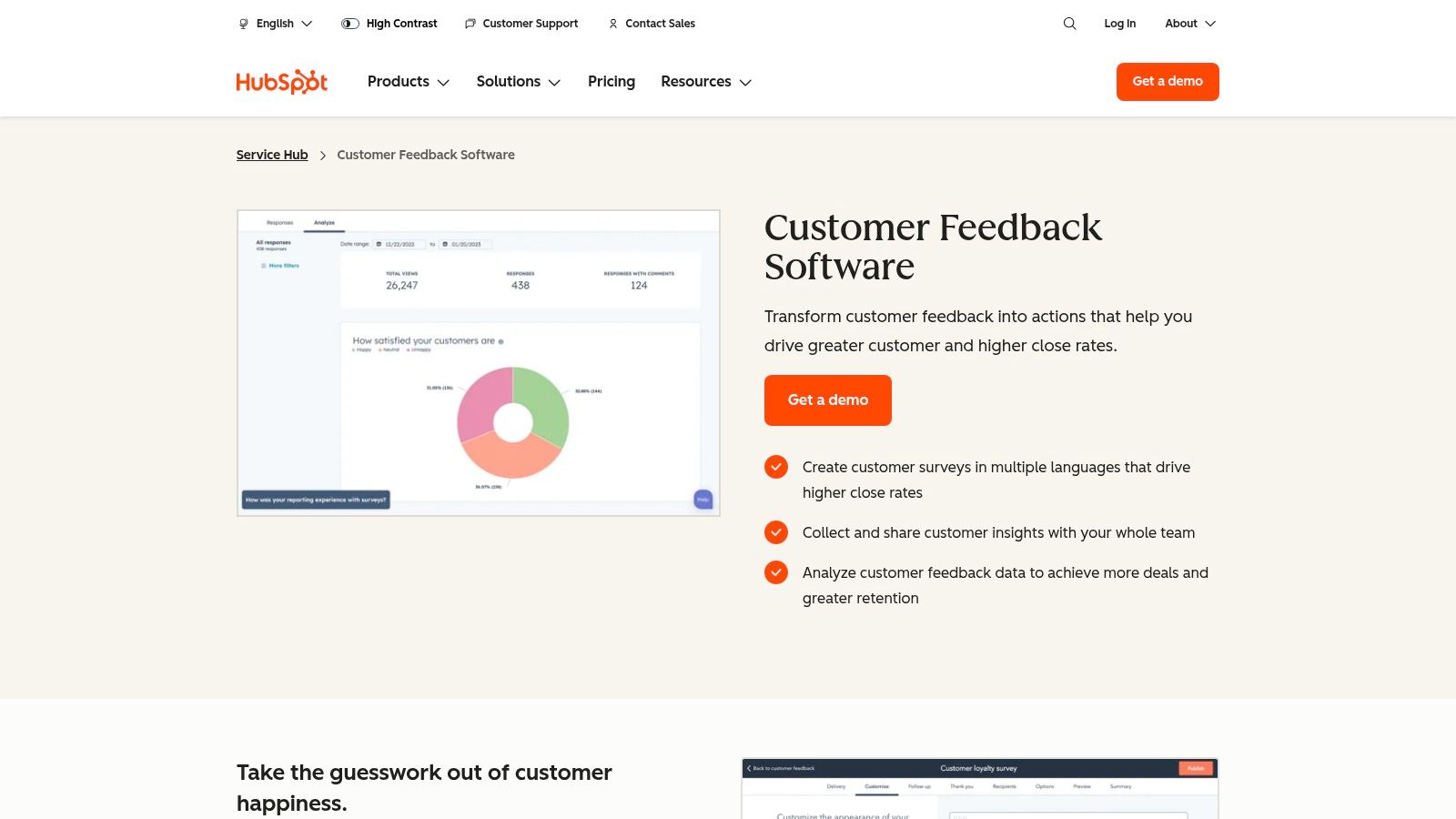Open the Service Hub breadcrumb link
The image size is (1456, 819).
click(x=271, y=155)
